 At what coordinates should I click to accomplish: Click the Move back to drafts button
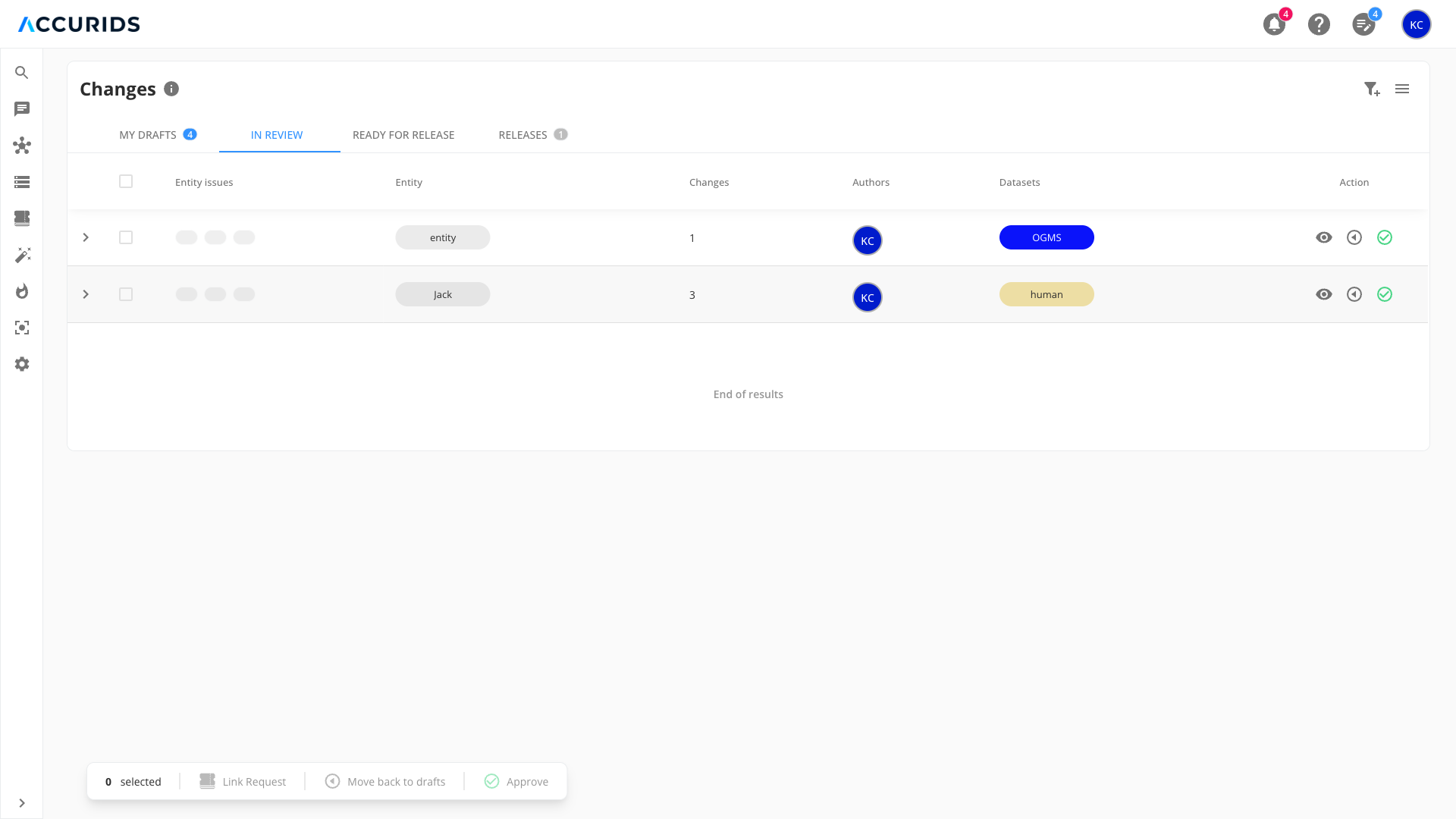click(384, 781)
